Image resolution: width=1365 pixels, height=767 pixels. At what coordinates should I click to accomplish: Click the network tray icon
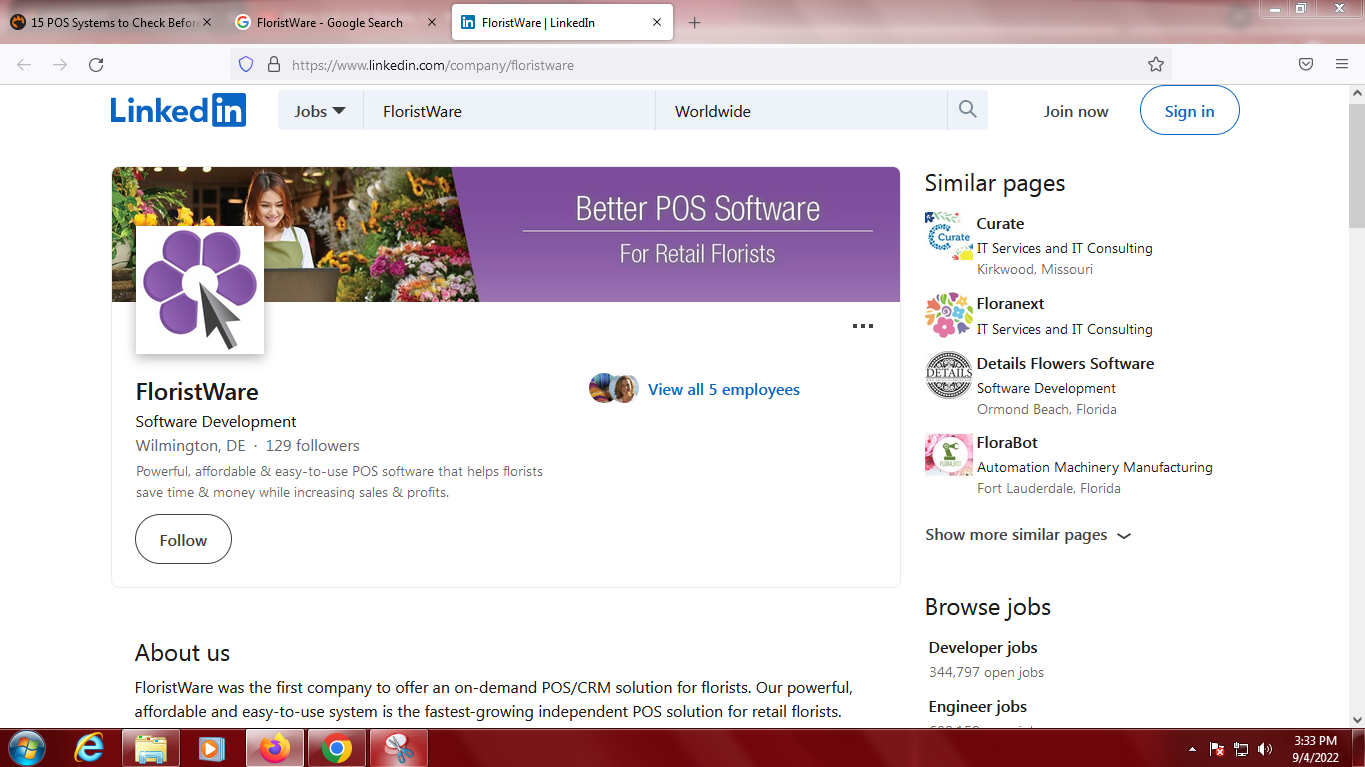(1241, 748)
